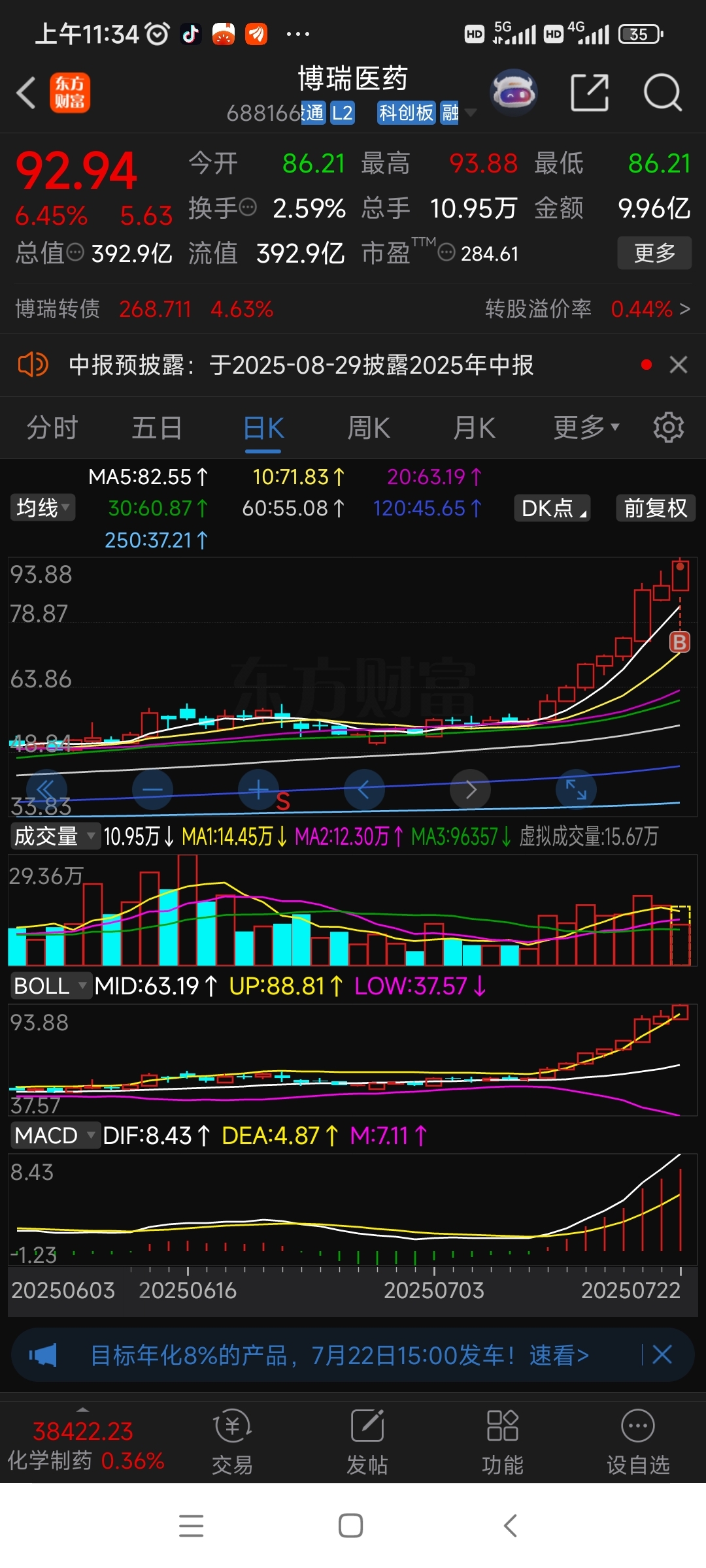
Task: Tap the 融 margin badge
Action: (x=450, y=113)
